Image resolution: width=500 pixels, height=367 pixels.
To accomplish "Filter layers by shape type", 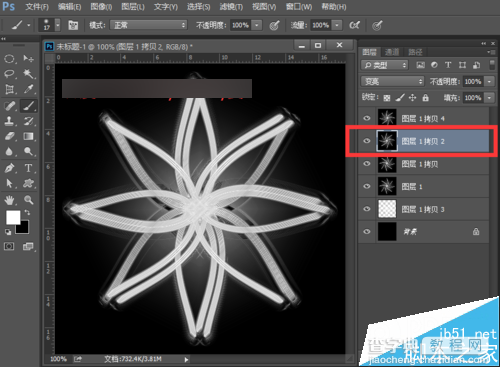I will click(462, 65).
